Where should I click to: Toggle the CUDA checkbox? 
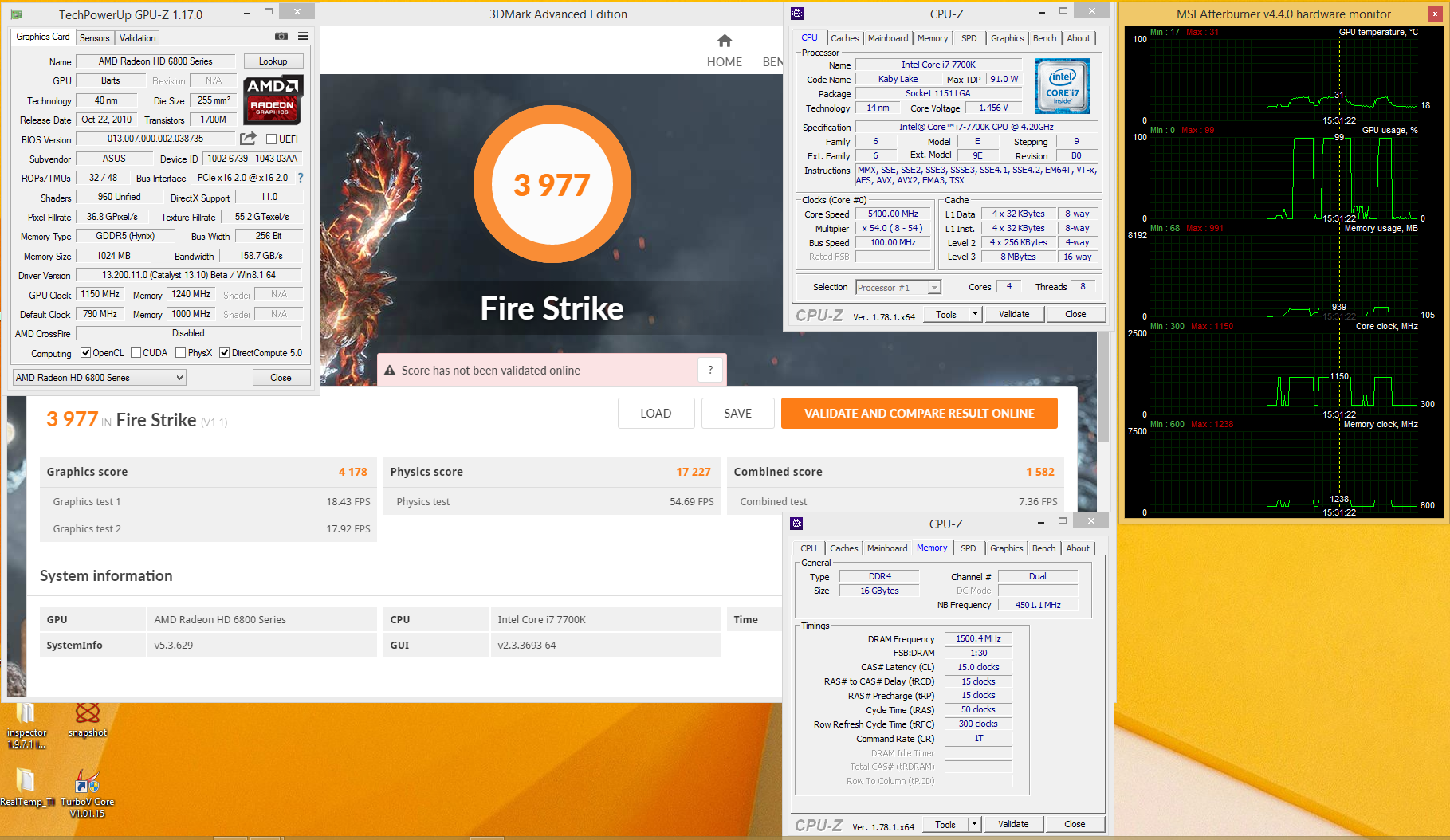[x=136, y=353]
